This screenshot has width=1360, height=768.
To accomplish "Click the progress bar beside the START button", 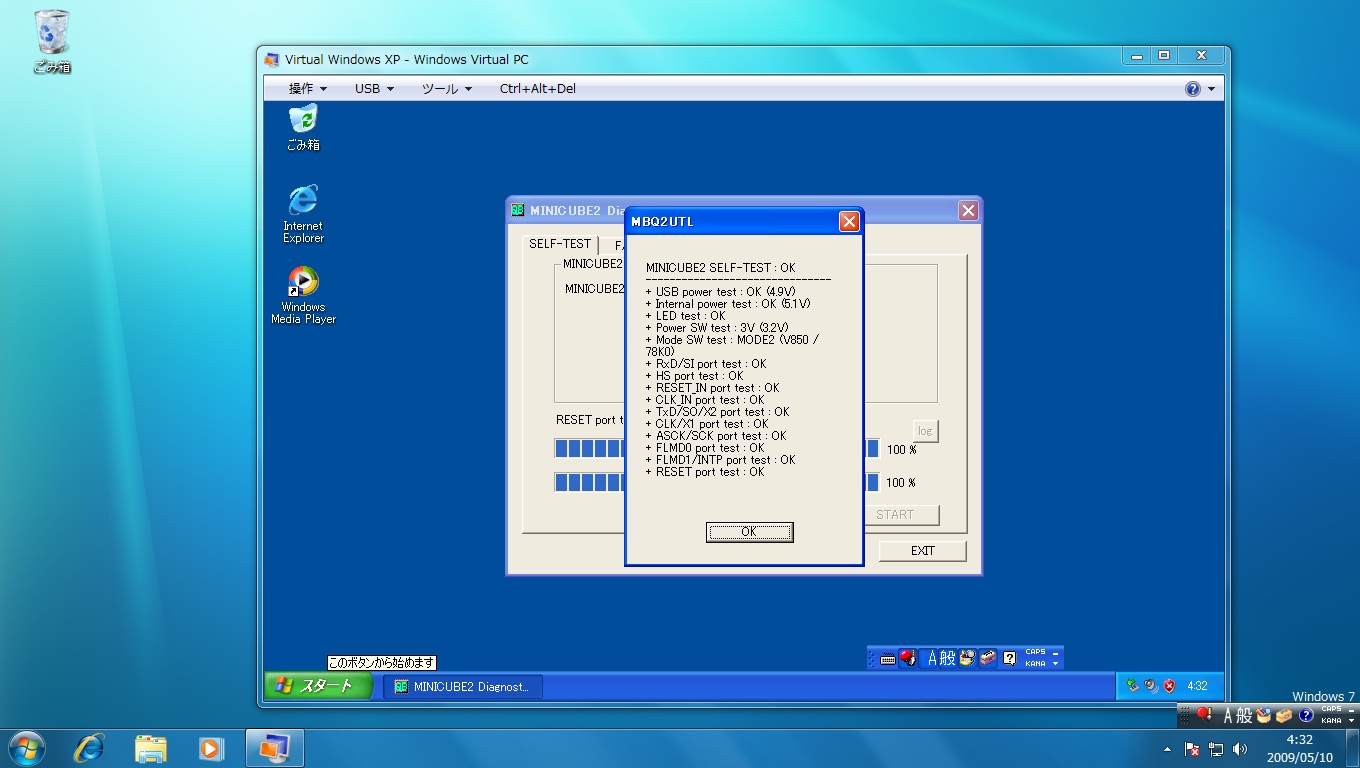I will [589, 482].
